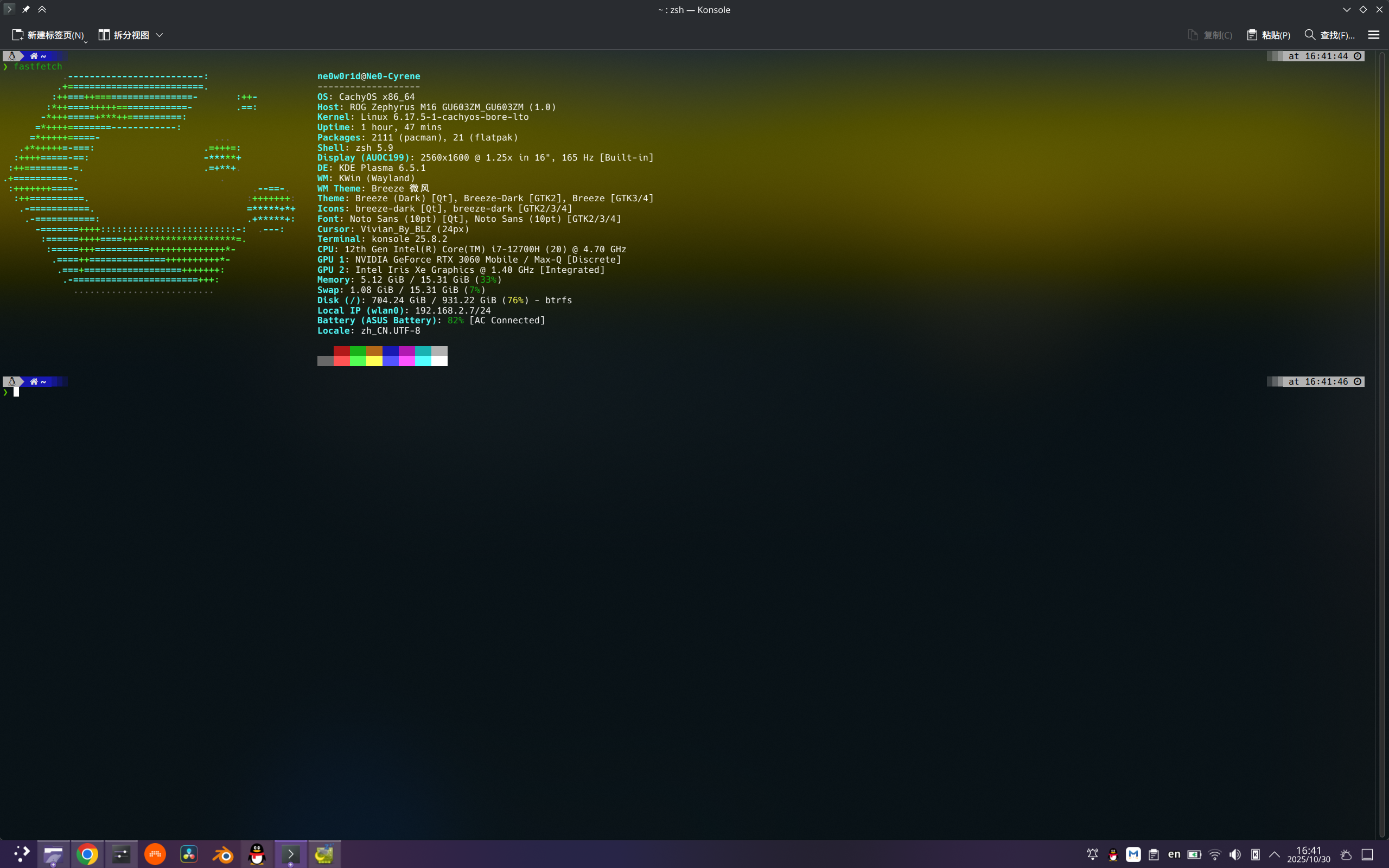Open DaVinci Resolve from the taskbar
The image size is (1389, 868).
click(x=189, y=854)
